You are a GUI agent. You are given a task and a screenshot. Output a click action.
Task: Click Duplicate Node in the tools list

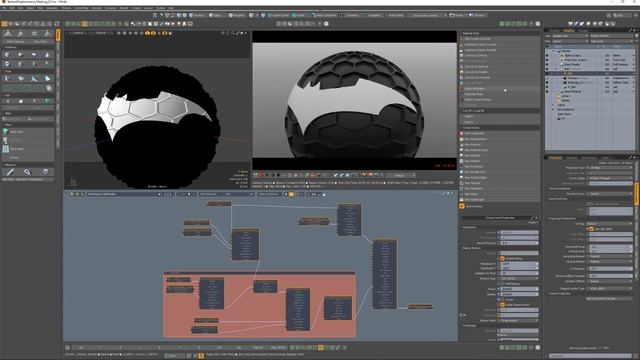[500, 94]
